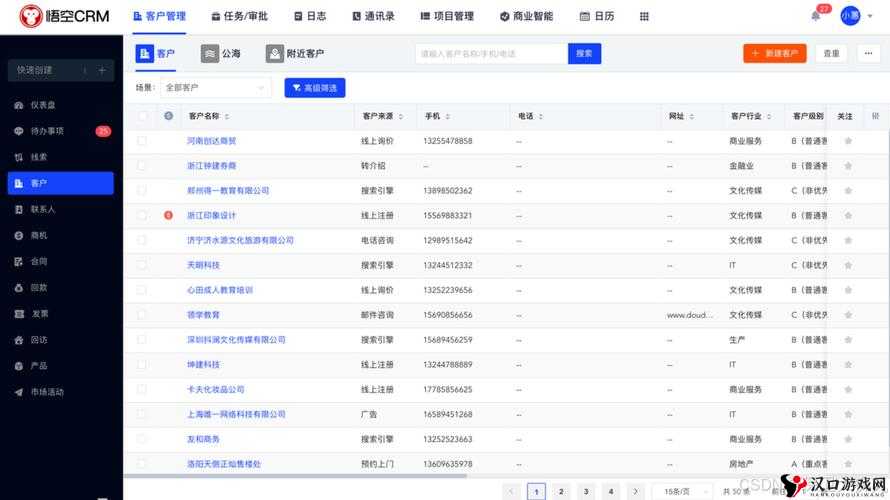Star the row with phone 13255478858
Screen dimensions: 890x500
tap(848, 141)
